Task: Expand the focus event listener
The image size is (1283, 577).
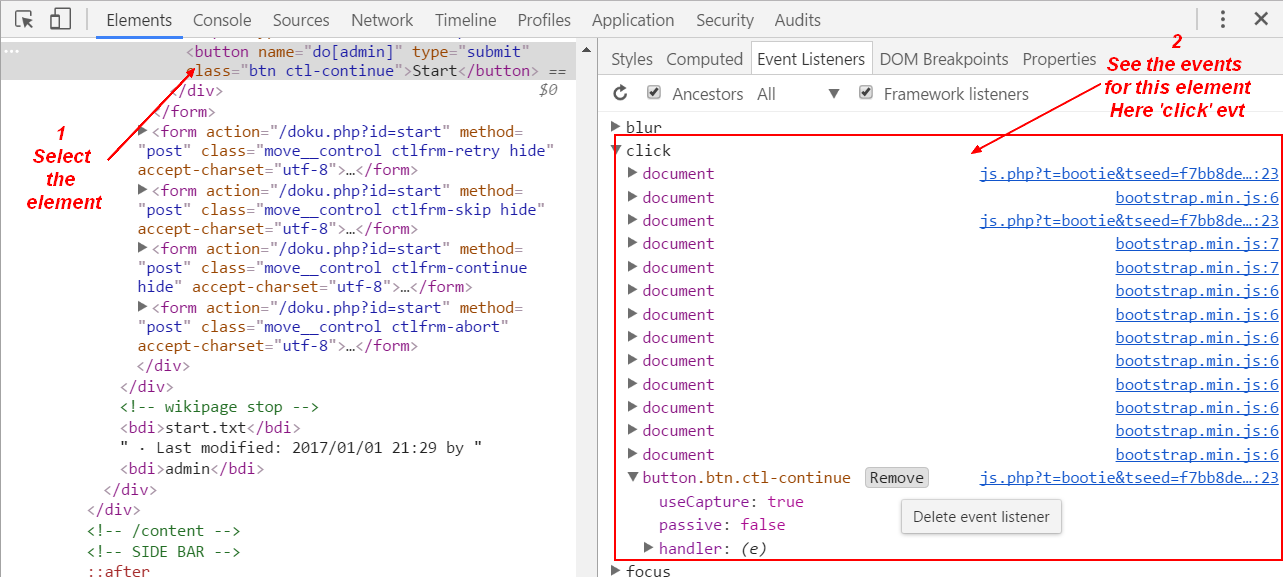Action: pos(617,570)
